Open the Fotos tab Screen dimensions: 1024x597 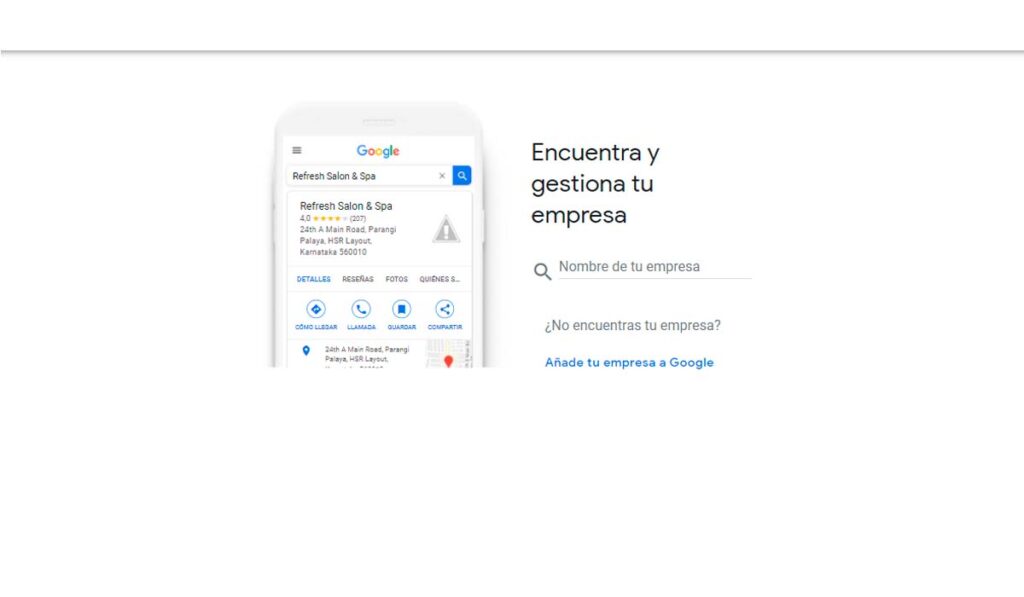tap(396, 279)
